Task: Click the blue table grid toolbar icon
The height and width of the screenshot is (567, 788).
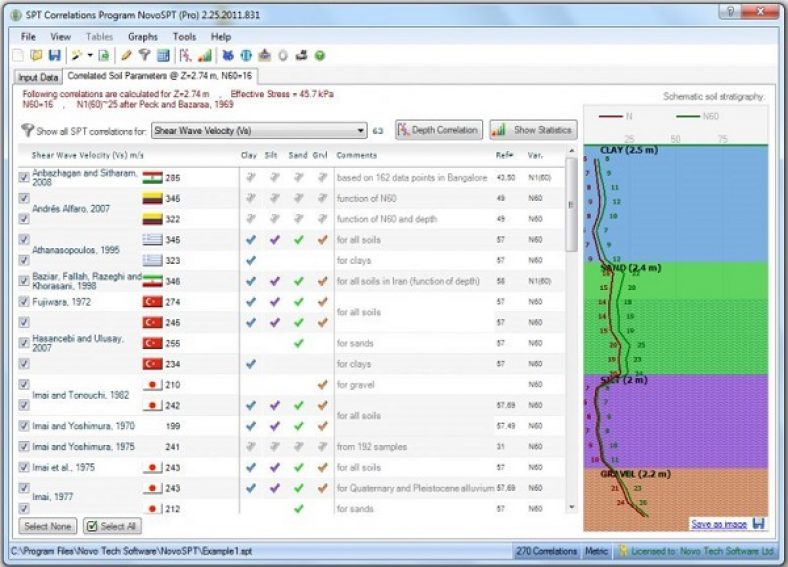Action: point(163,56)
